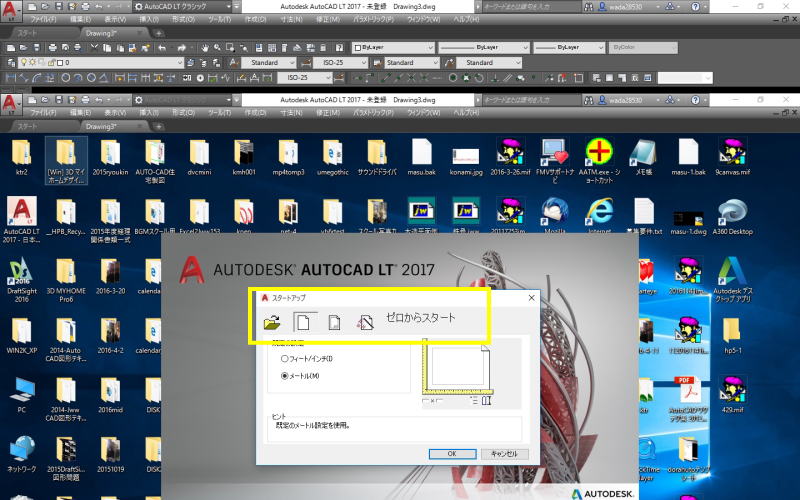Open workspace dropdown AutoCAD LT クラシック
Image resolution: width=800 pixels, height=500 pixels.
[x=182, y=7]
